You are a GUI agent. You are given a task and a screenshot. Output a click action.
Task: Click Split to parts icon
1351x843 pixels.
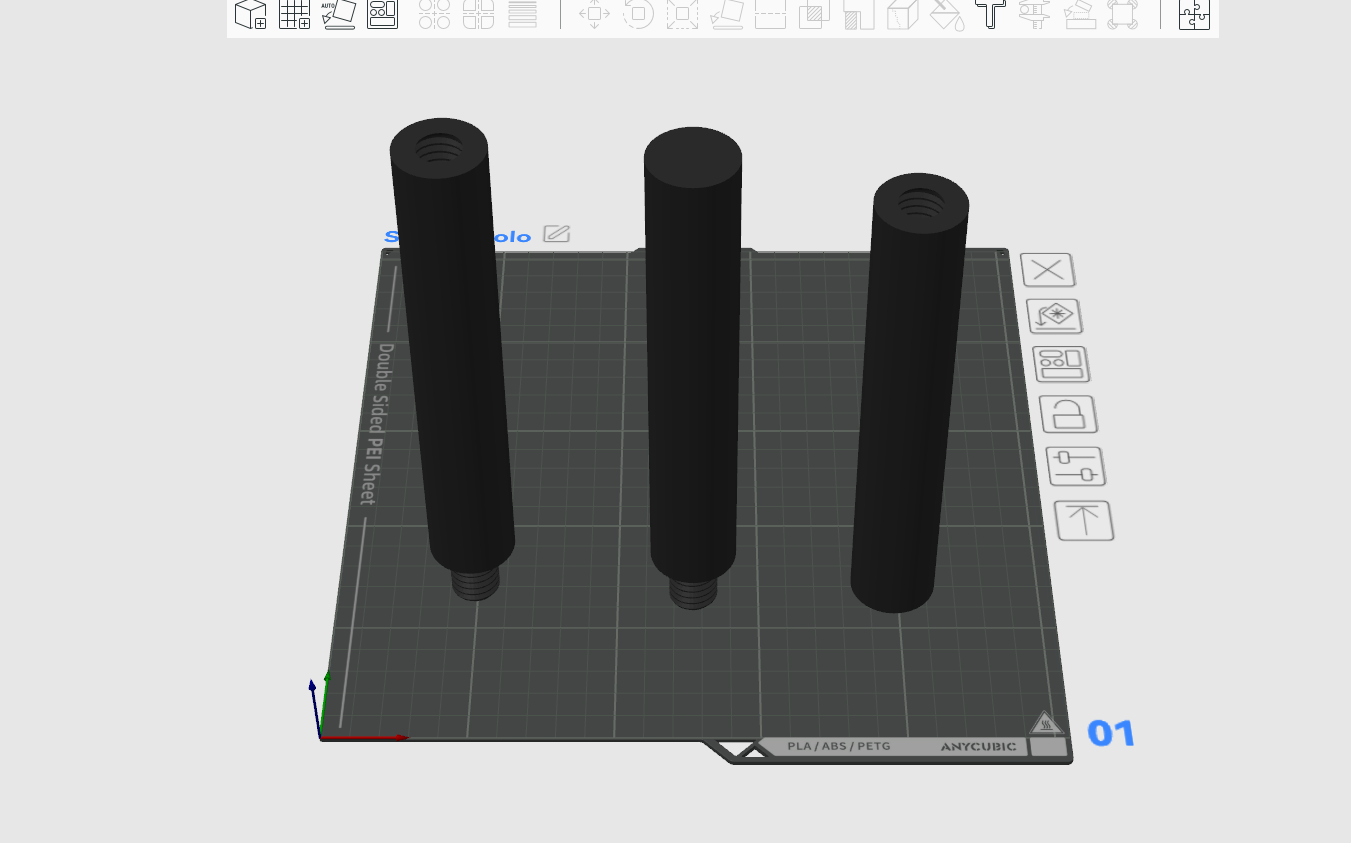[478, 14]
